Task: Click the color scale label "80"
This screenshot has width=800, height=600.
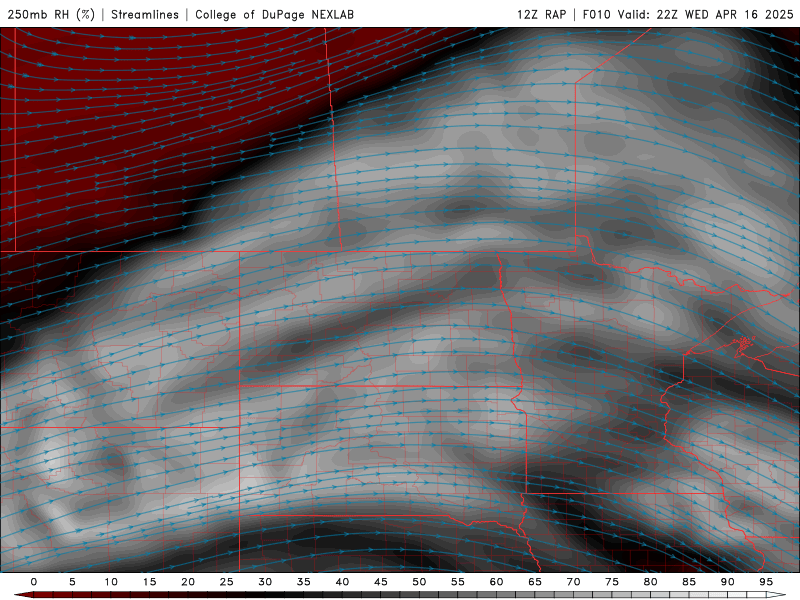Action: (x=650, y=582)
